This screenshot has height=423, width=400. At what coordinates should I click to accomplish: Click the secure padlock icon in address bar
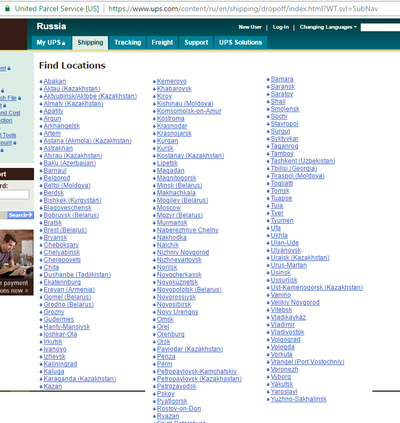pos(7,9)
